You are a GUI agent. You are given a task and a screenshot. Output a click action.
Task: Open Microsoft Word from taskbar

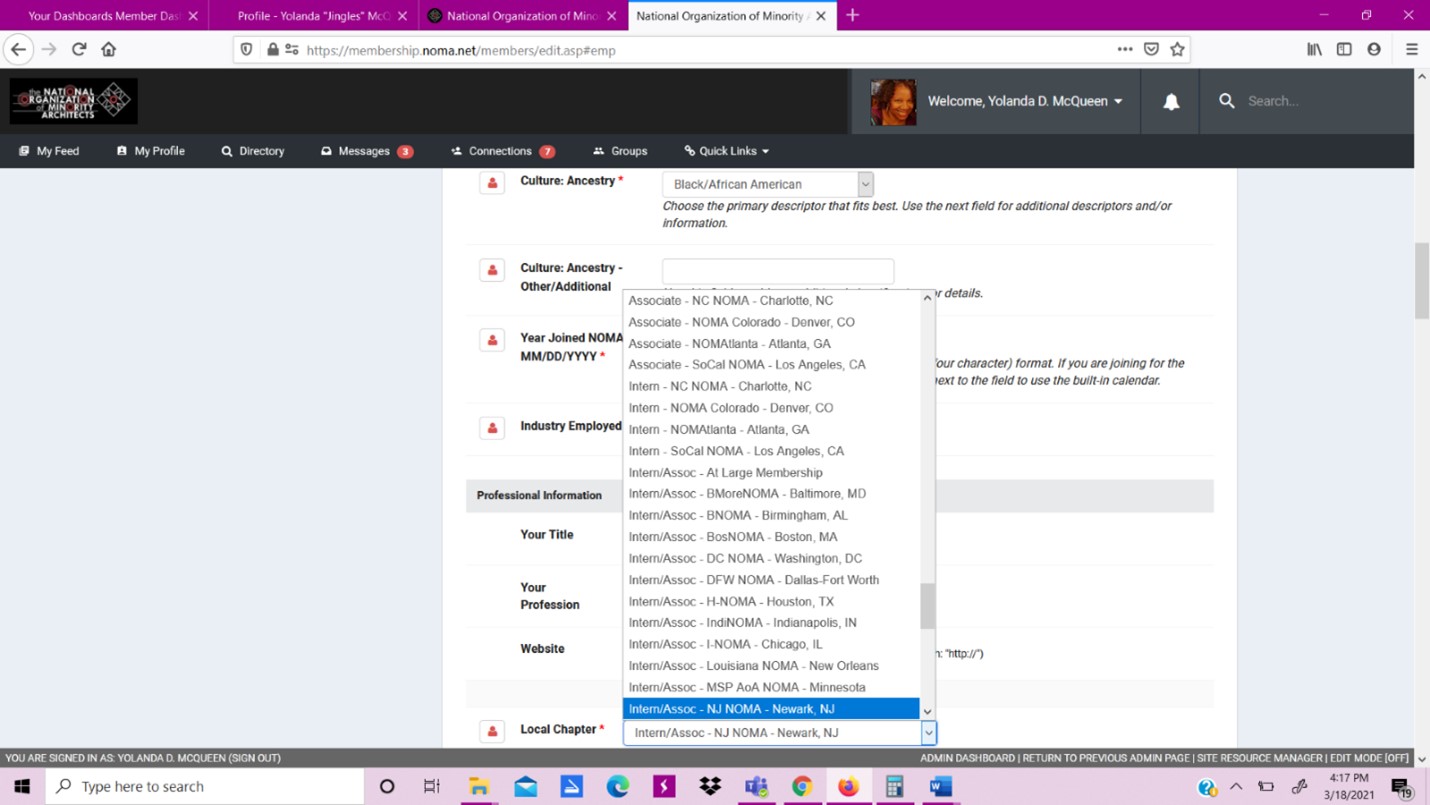click(x=940, y=786)
